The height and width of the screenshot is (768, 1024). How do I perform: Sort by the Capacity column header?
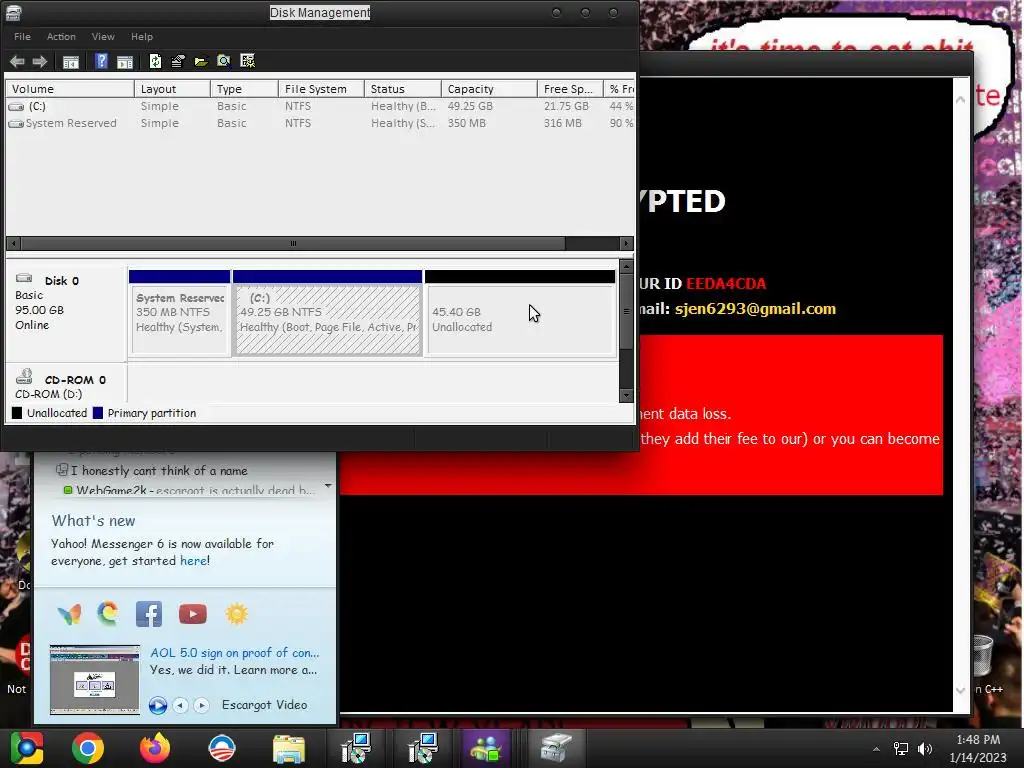(489, 89)
